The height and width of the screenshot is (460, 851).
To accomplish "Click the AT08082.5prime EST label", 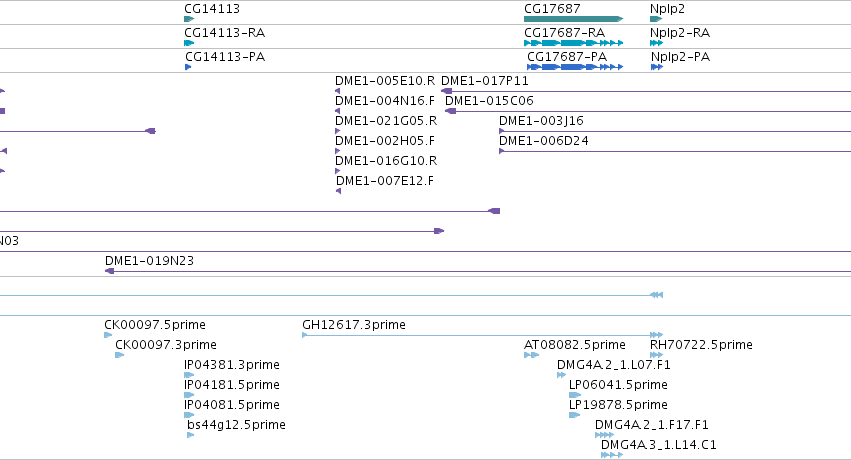I will tap(574, 345).
